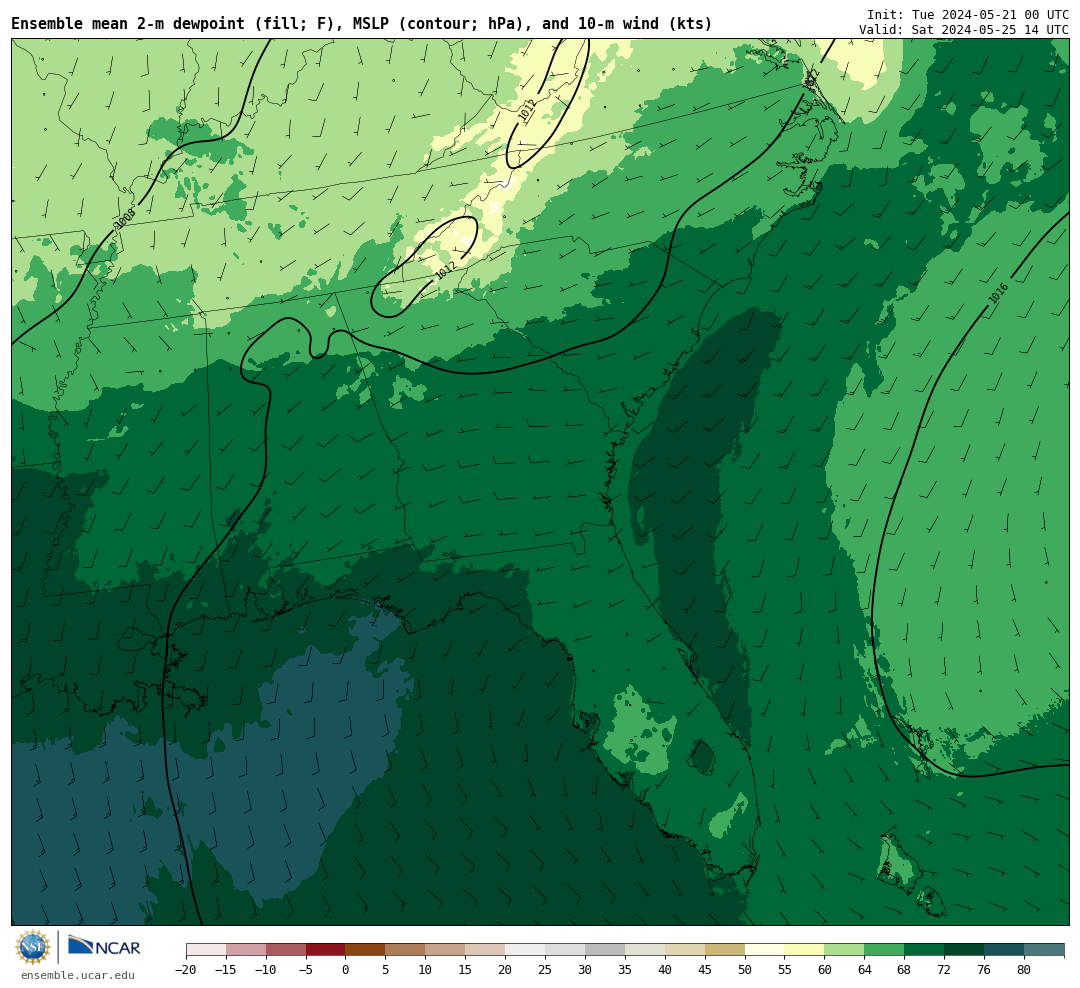Screen dimensions: 1080x988
Task: Pick the colorbar swatch between 72 and 76
Action: coord(964,950)
